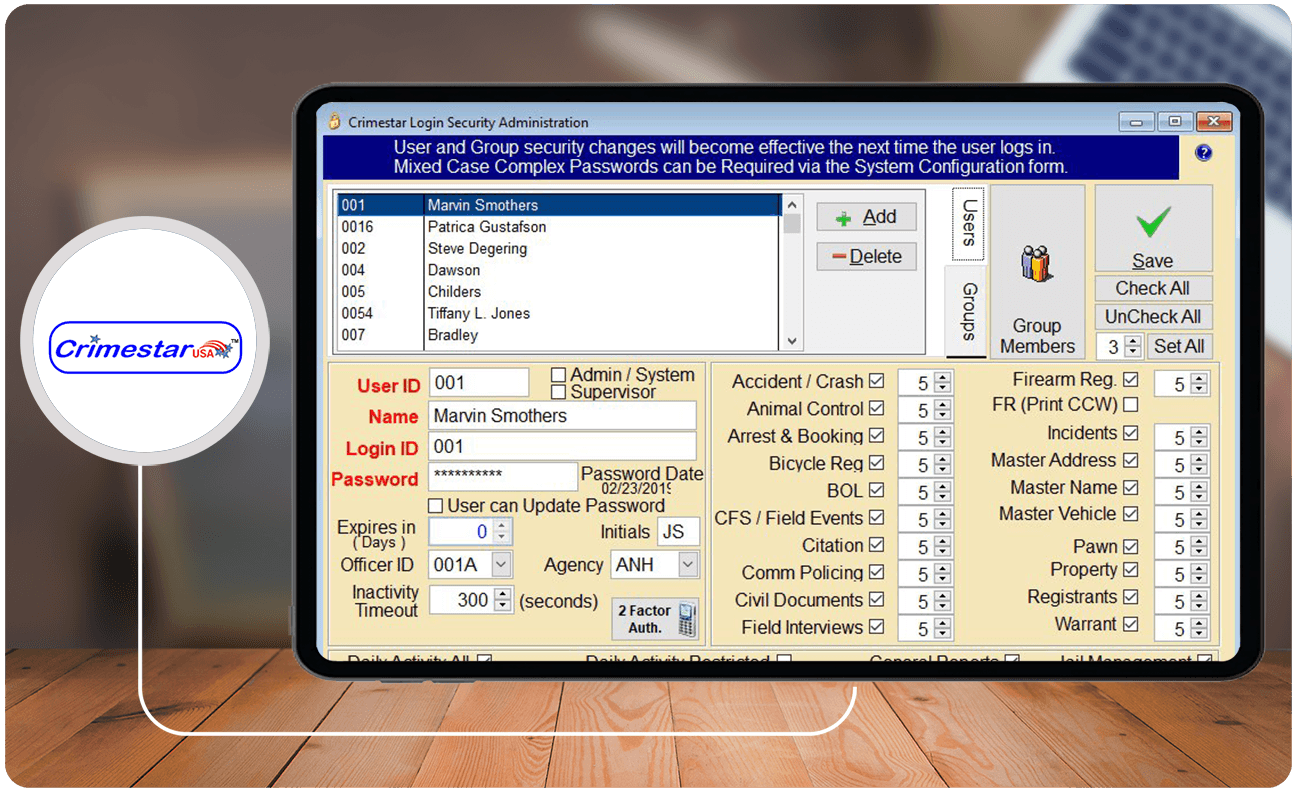The height and width of the screenshot is (792, 1296).
Task: Change the Citation level spinner
Action: coord(943,547)
